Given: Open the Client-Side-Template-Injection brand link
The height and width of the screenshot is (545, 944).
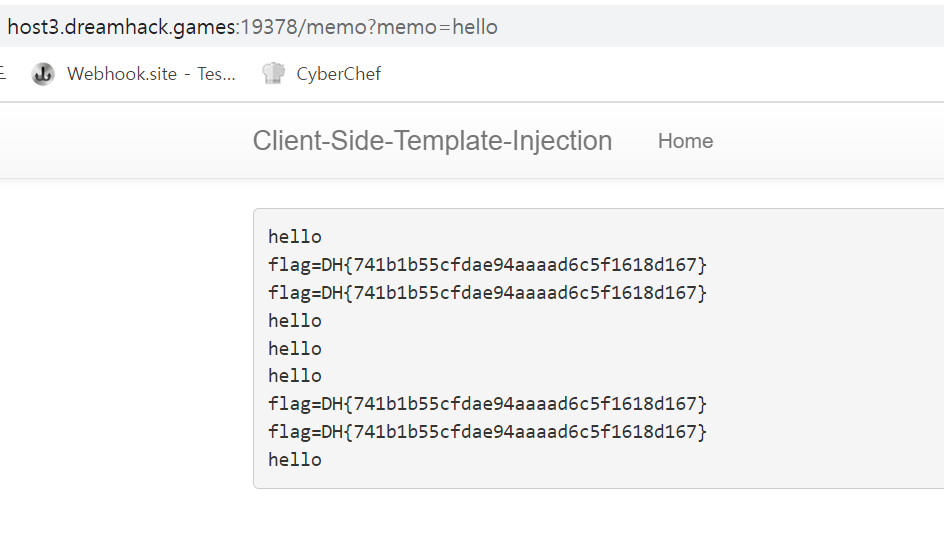Looking at the screenshot, I should (x=432, y=141).
